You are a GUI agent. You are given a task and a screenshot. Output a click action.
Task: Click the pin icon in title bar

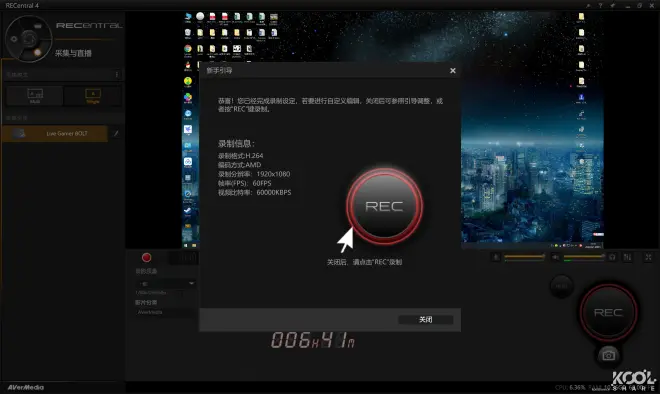613,5
